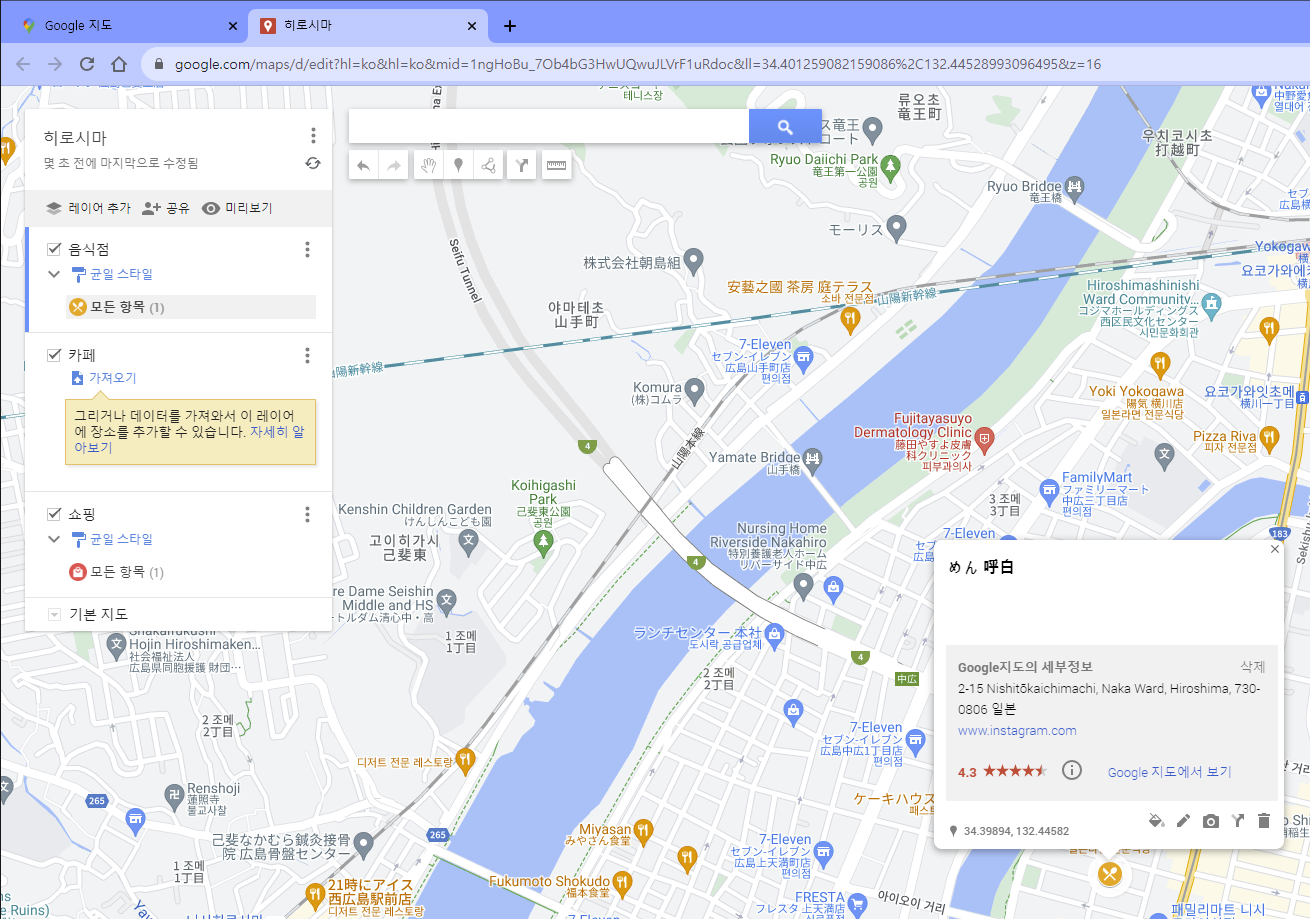Image resolution: width=1310 pixels, height=919 pixels.
Task: Click the Koihigashi Park tree marker
Action: [x=543, y=543]
